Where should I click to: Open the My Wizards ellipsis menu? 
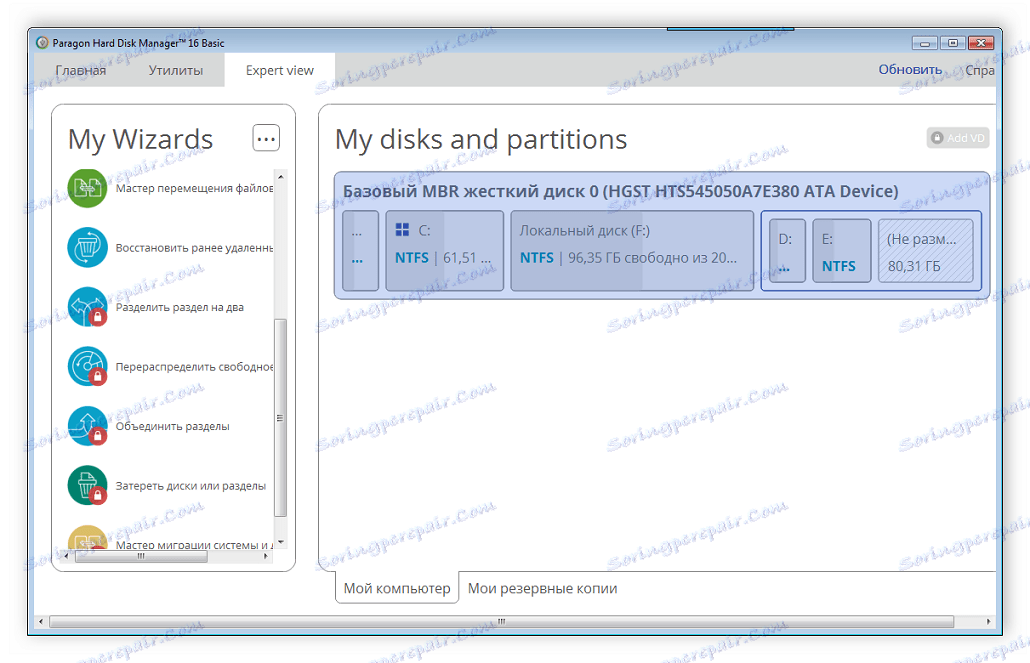265,137
